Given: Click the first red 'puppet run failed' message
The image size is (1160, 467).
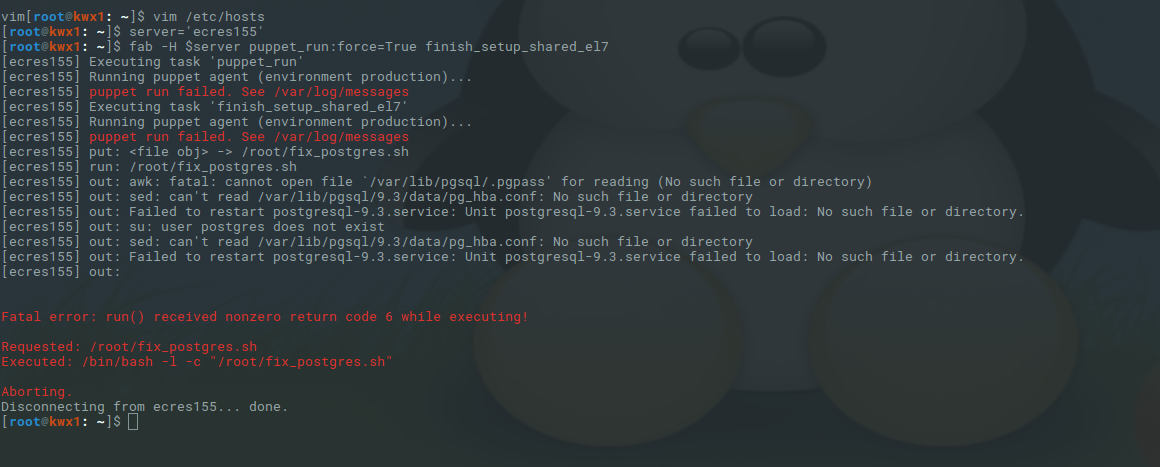Looking at the screenshot, I should (x=249, y=92).
